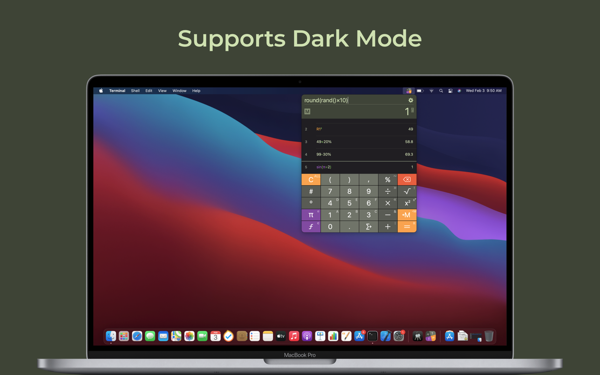Viewport: 600px width, 375px height.
Task: Tap the plus key
Action: tap(388, 227)
